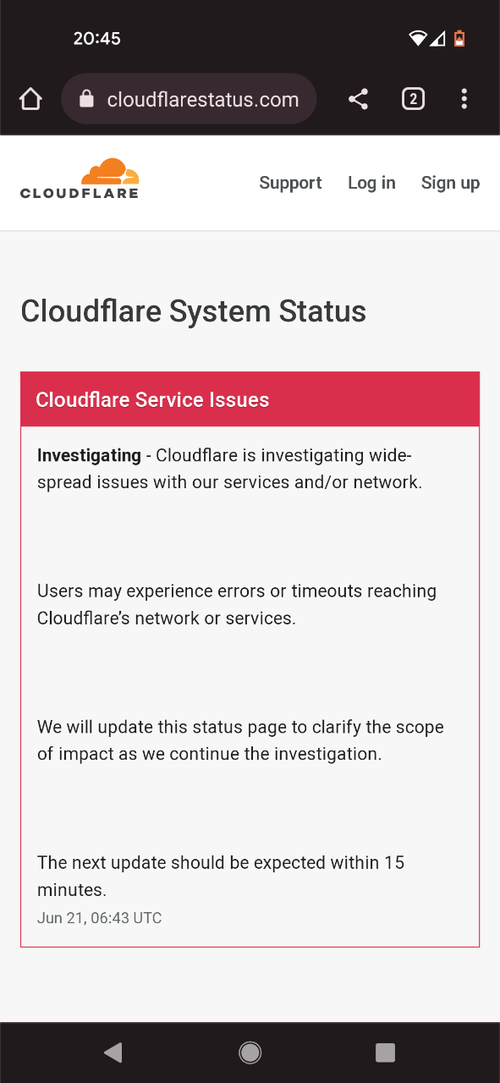Viewport: 500px width, 1083px height.
Task: Open the three-dot browser menu
Action: (464, 99)
